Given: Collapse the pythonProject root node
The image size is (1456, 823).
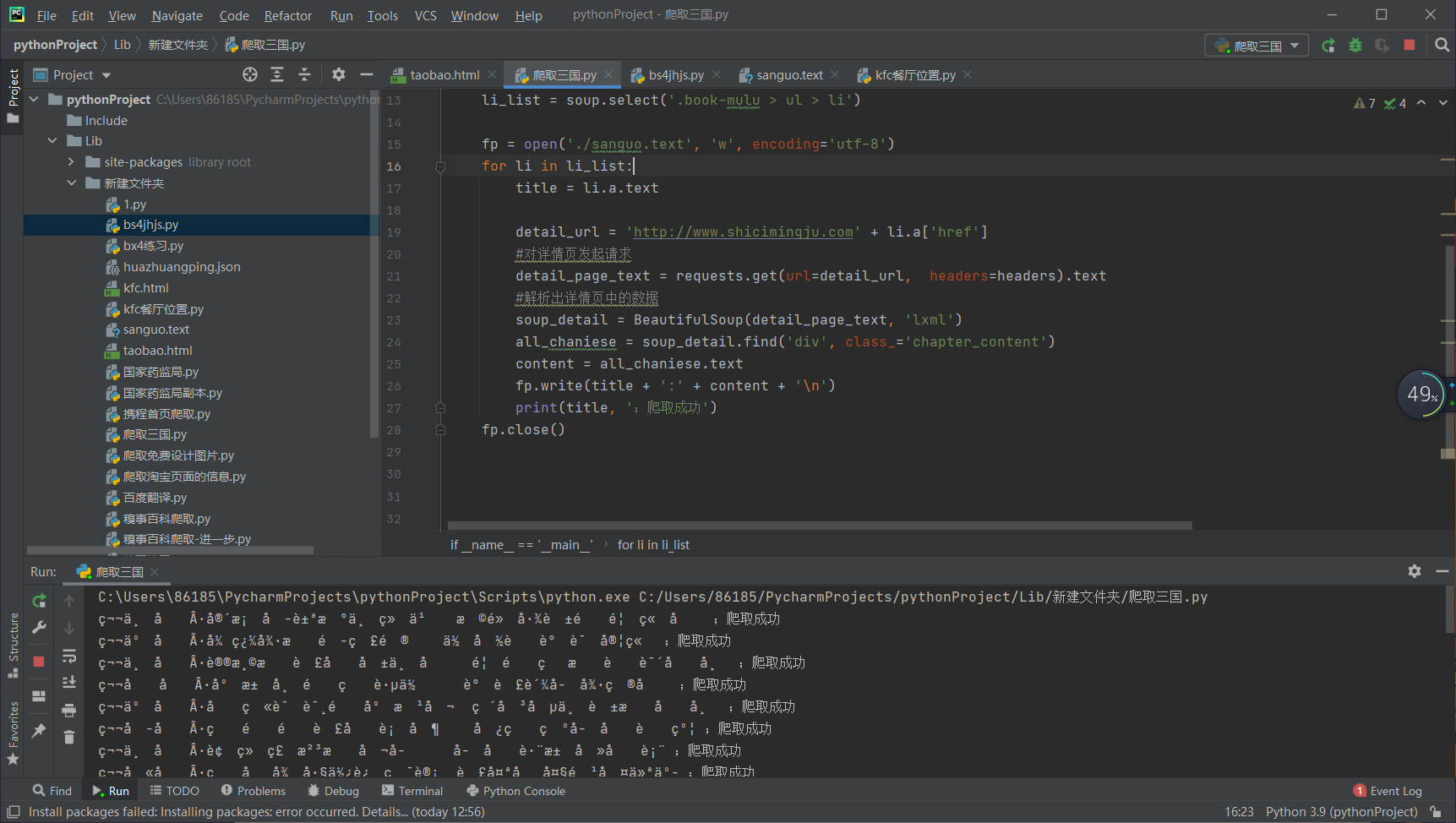Looking at the screenshot, I should (35, 100).
